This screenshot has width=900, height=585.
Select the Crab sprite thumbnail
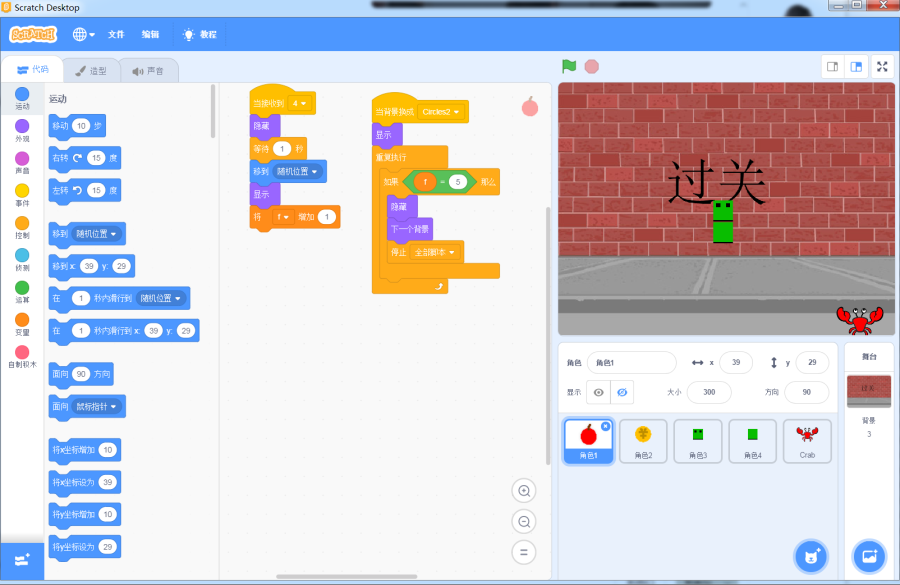(x=806, y=441)
